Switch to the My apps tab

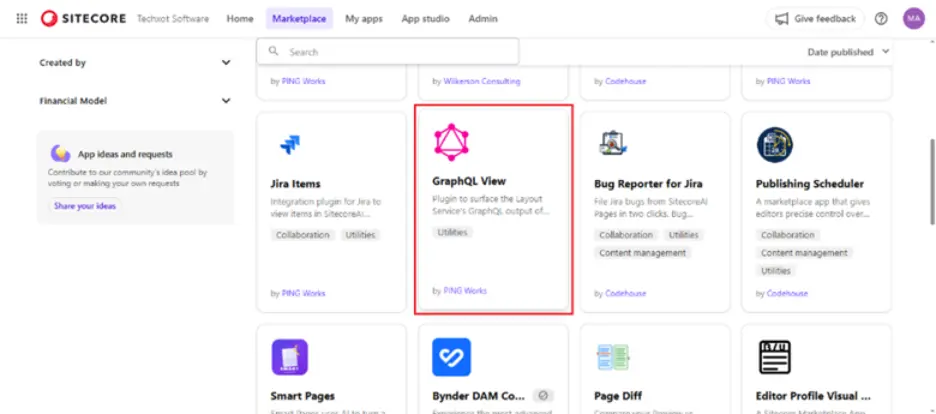coord(364,18)
